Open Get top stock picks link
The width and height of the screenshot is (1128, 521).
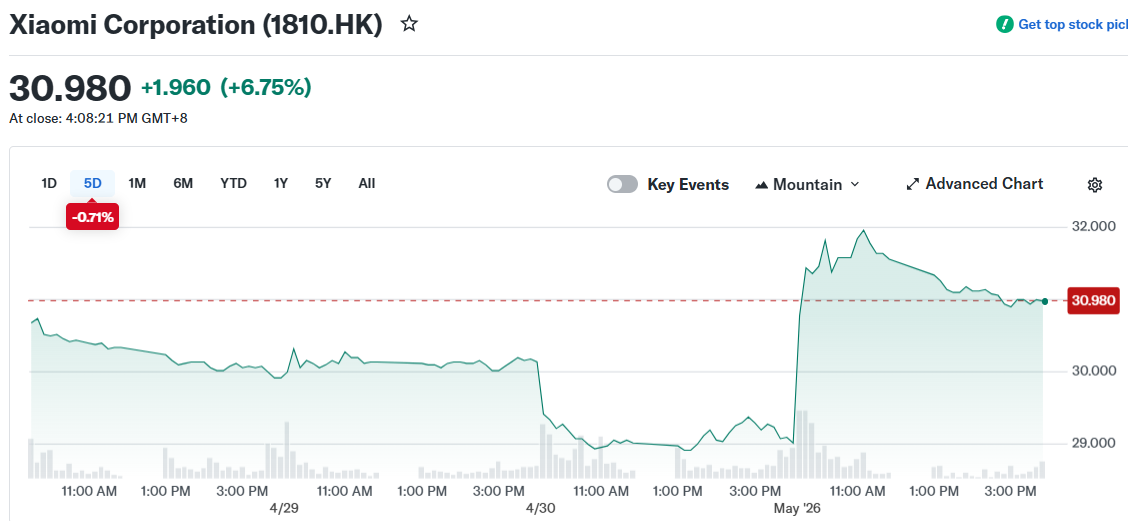pyautogui.click(x=1072, y=24)
